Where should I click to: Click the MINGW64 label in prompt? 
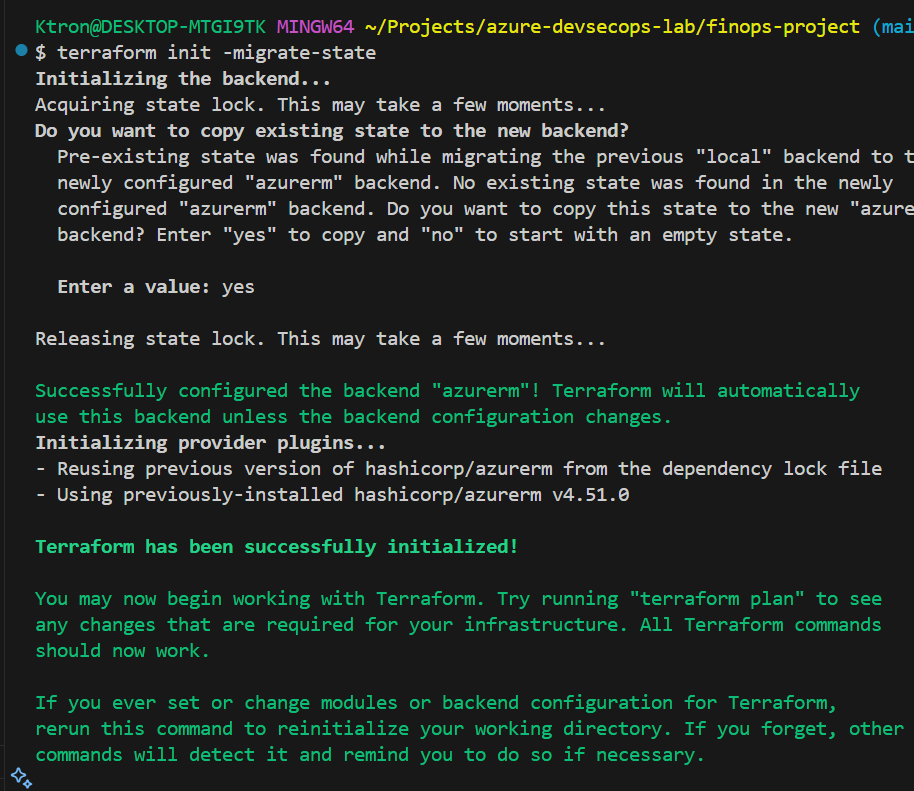pos(315,26)
